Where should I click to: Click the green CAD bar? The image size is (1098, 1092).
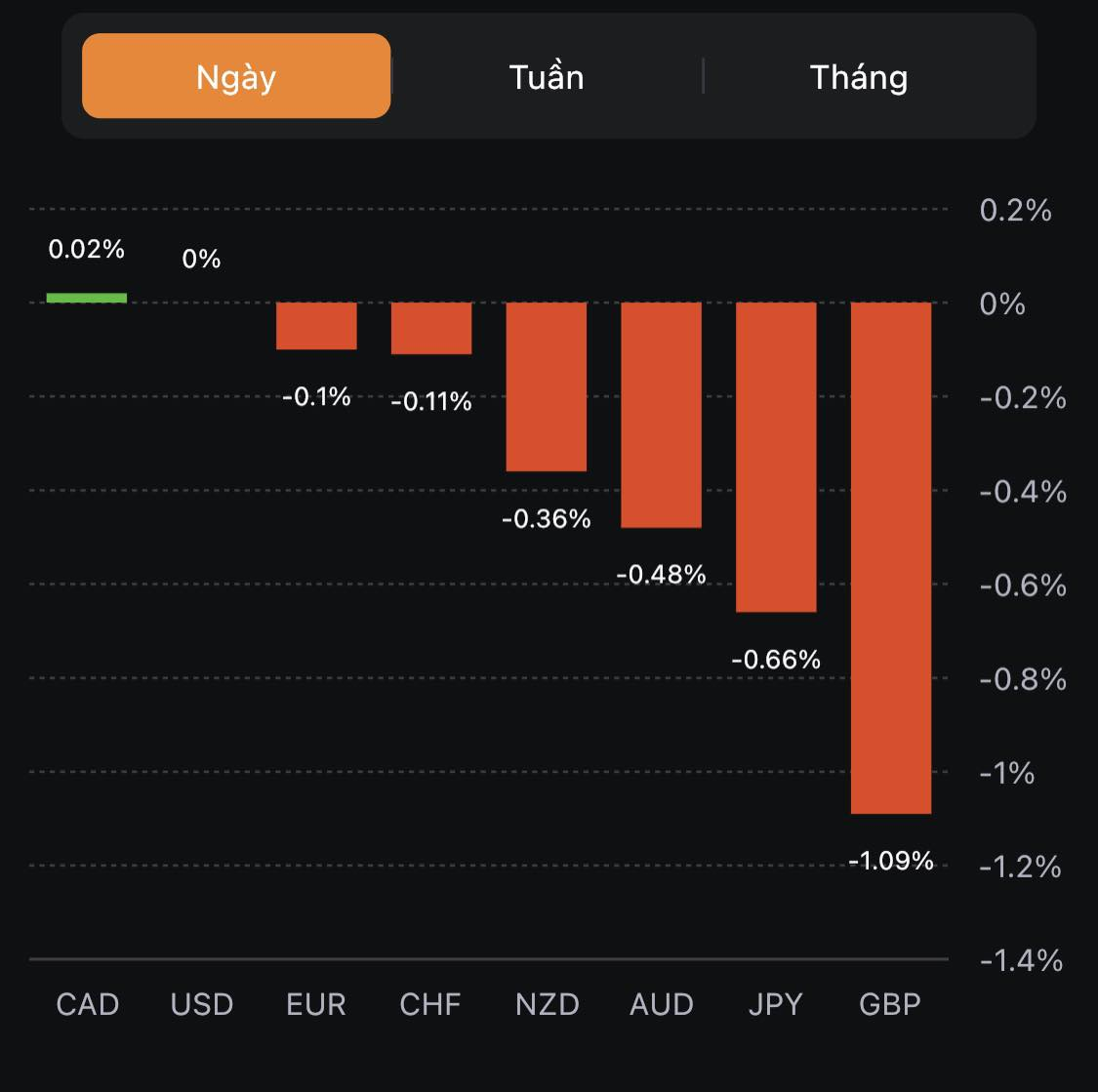point(87,298)
